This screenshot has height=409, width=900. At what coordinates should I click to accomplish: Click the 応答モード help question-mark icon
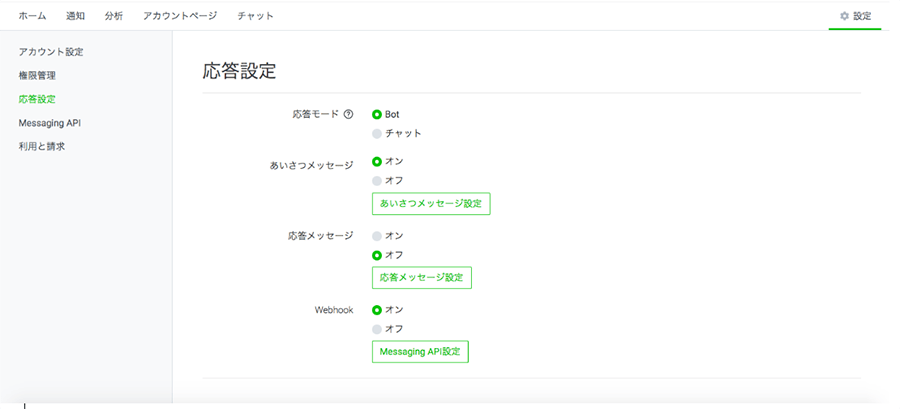(x=348, y=114)
